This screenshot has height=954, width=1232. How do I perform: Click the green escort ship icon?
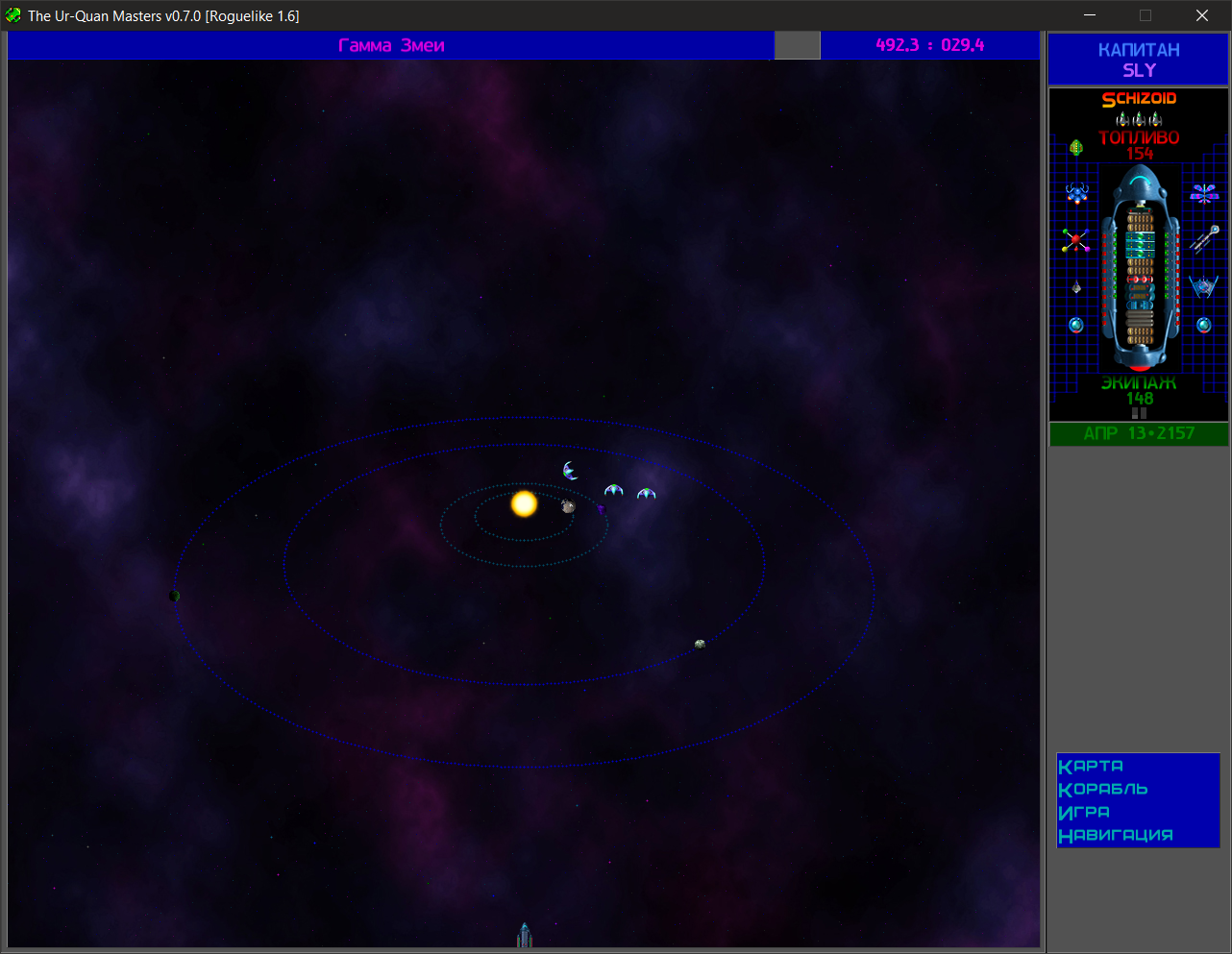pyautogui.click(x=1076, y=147)
